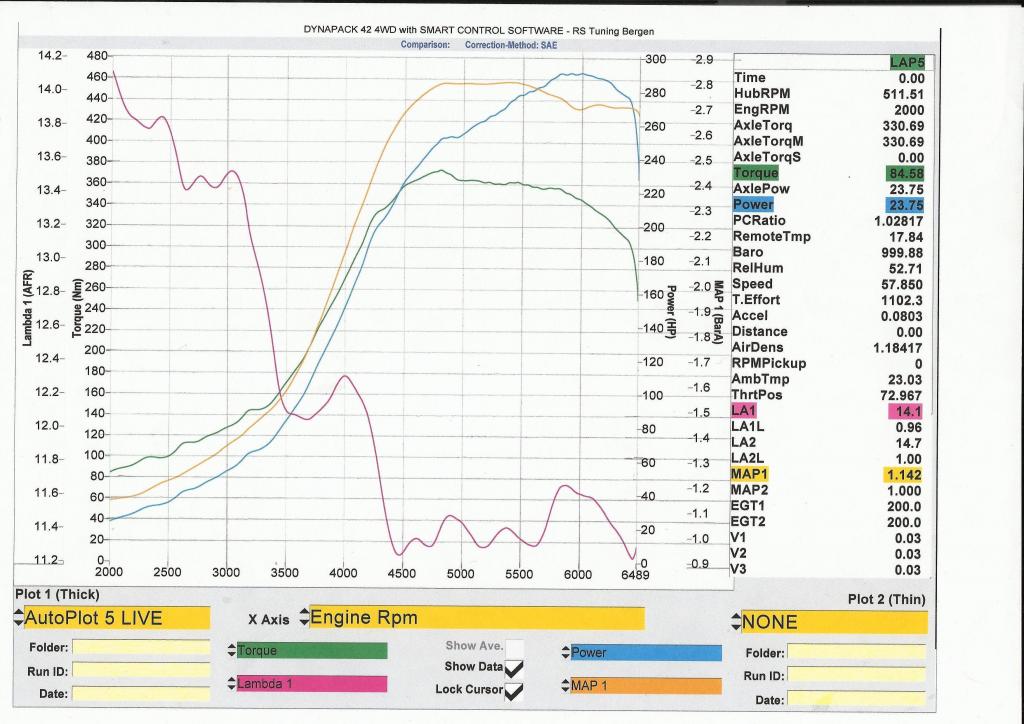The height and width of the screenshot is (724, 1024).
Task: Select the green LAP5 header in data panel
Action: tap(908, 62)
